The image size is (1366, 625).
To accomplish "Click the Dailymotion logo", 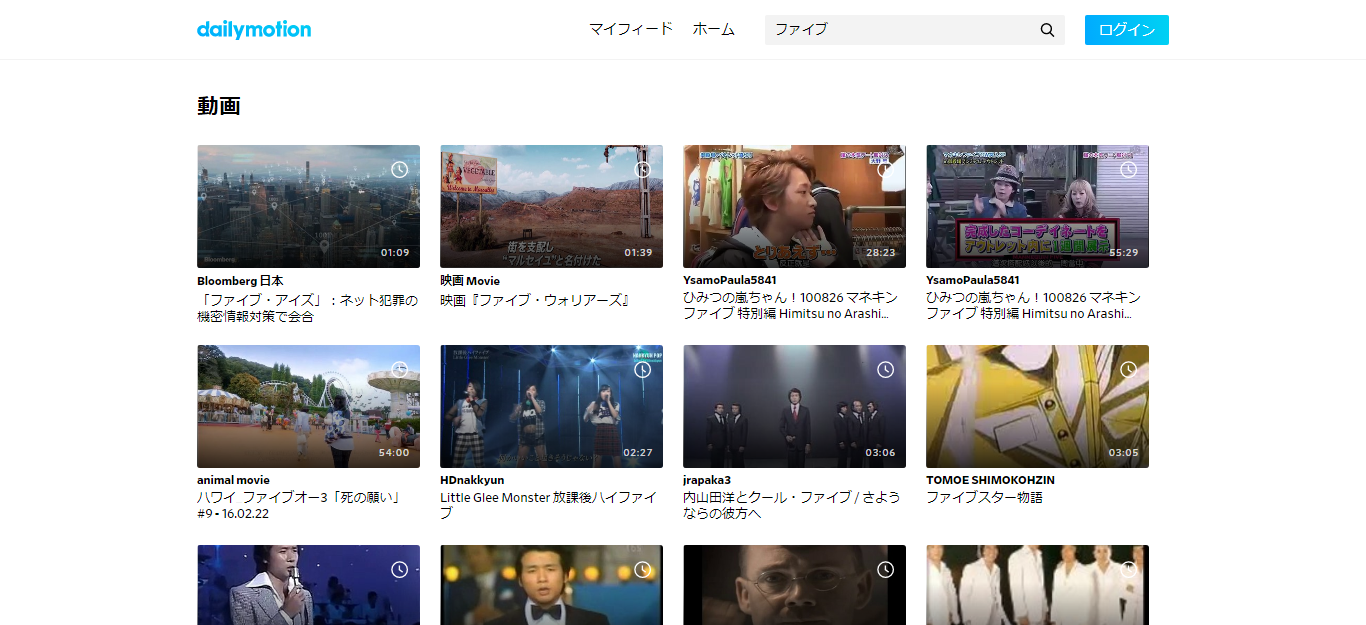I will coord(254,29).
